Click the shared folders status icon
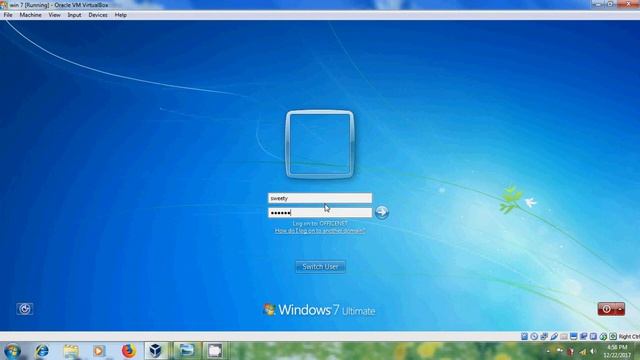The height and width of the screenshot is (360, 640). [x=564, y=336]
